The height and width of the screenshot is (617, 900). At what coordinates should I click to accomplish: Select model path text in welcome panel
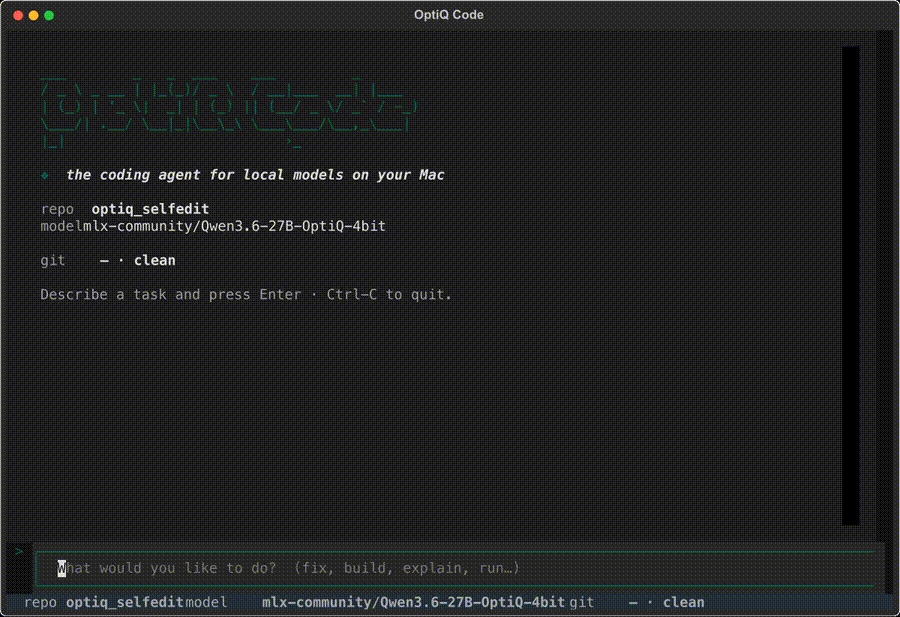tap(234, 226)
